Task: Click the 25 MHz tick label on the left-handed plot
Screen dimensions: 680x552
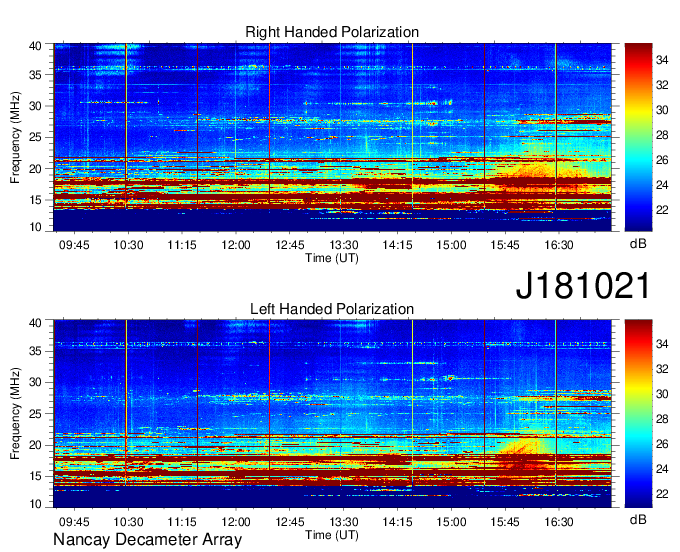Action: coord(36,414)
